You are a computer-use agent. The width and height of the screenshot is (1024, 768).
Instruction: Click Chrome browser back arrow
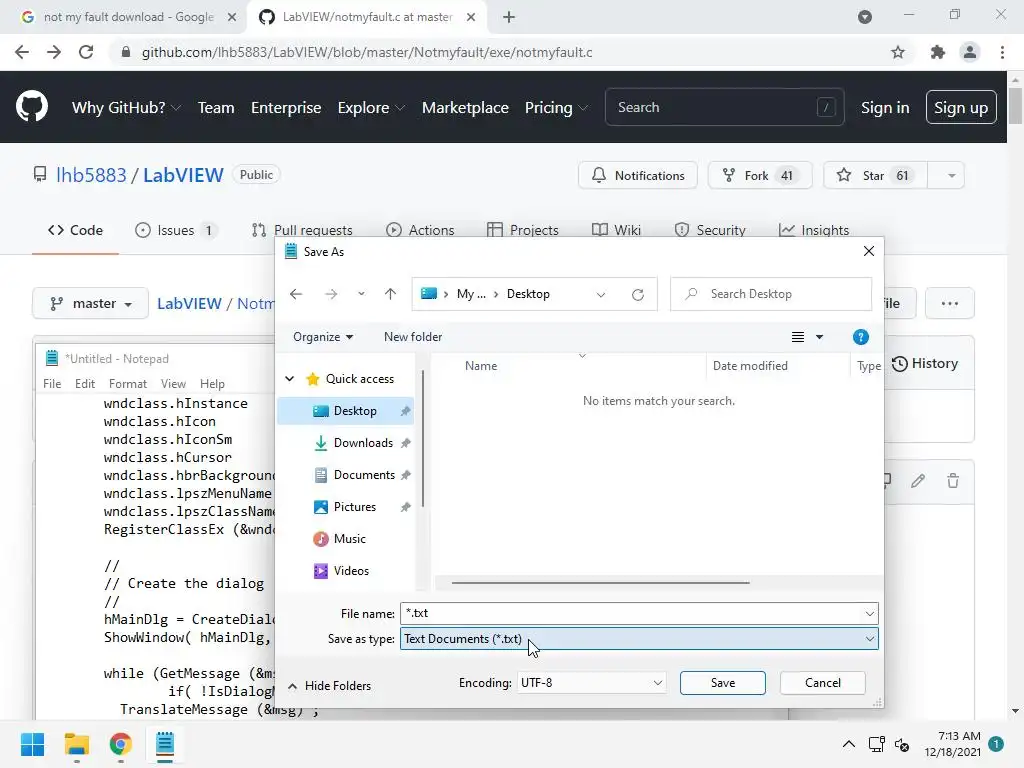[22, 52]
